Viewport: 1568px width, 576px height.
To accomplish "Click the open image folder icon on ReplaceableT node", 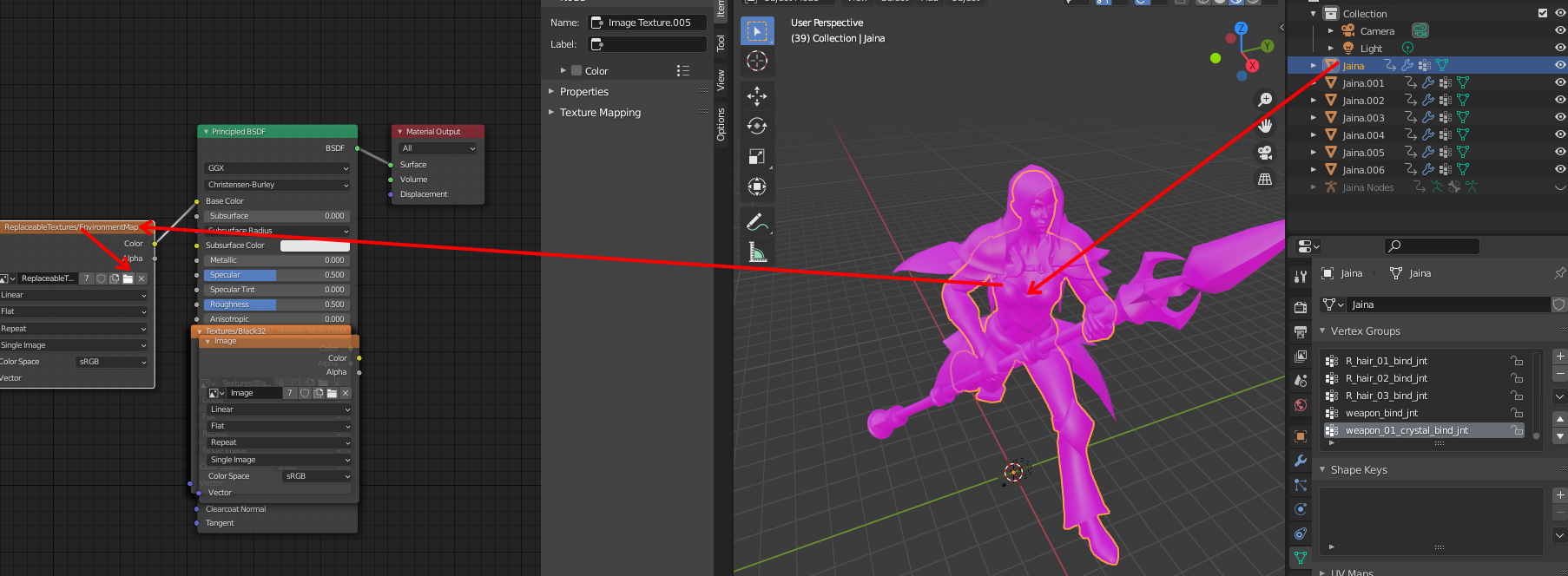I will click(128, 278).
